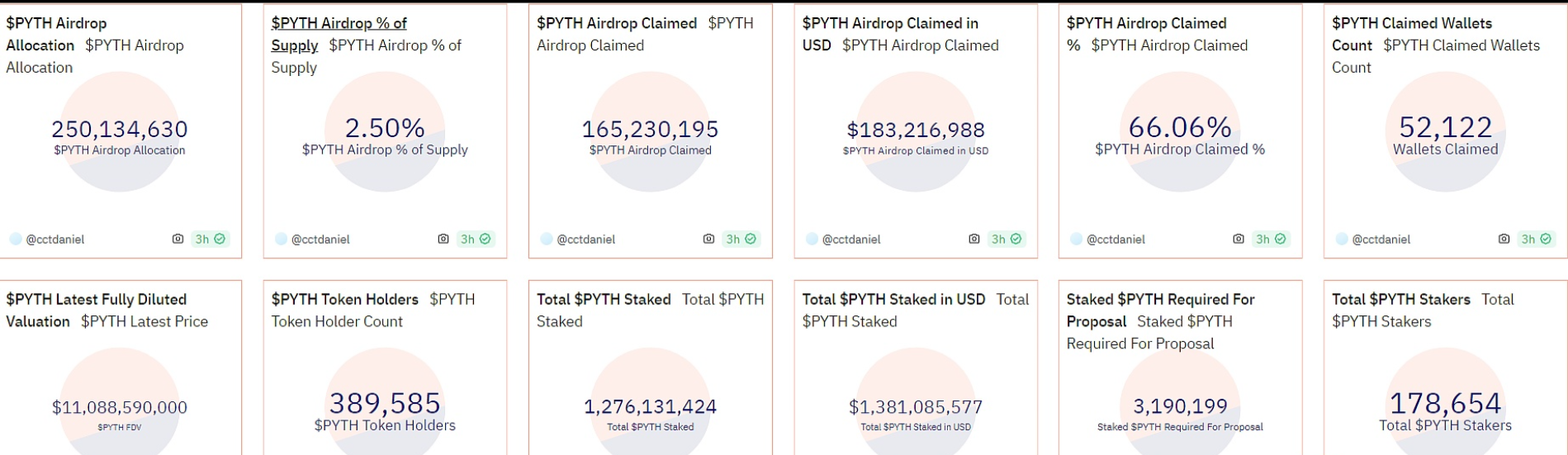Open $PYTH Latest Fully Diluted Valuation title
The width and height of the screenshot is (1568, 455).
tap(96, 300)
